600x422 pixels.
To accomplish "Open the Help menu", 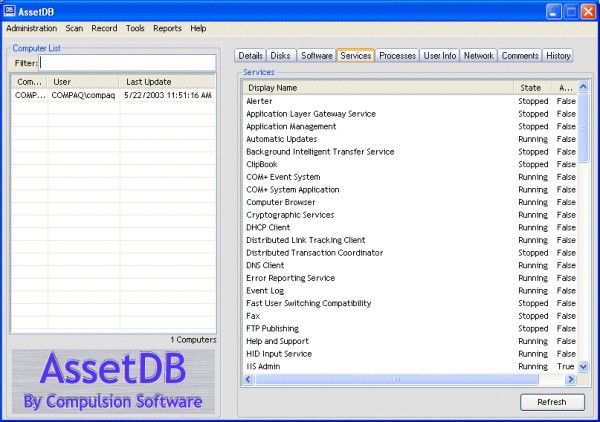I will tap(198, 28).
